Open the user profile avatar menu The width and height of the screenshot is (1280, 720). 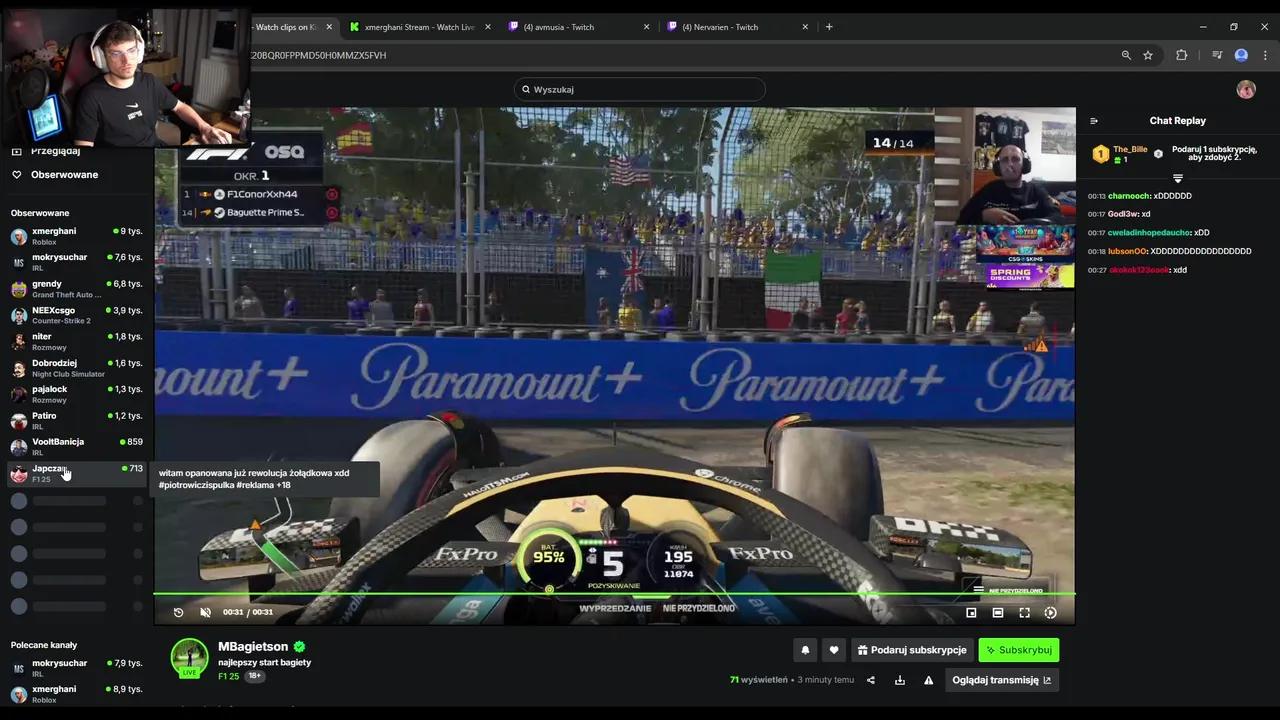pos(1246,90)
